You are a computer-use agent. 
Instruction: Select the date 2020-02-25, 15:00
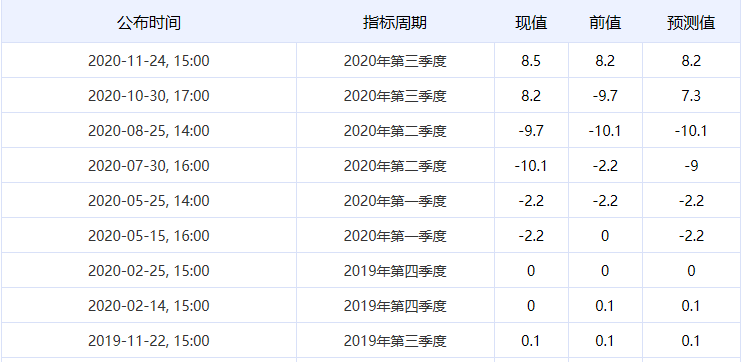coord(149,271)
